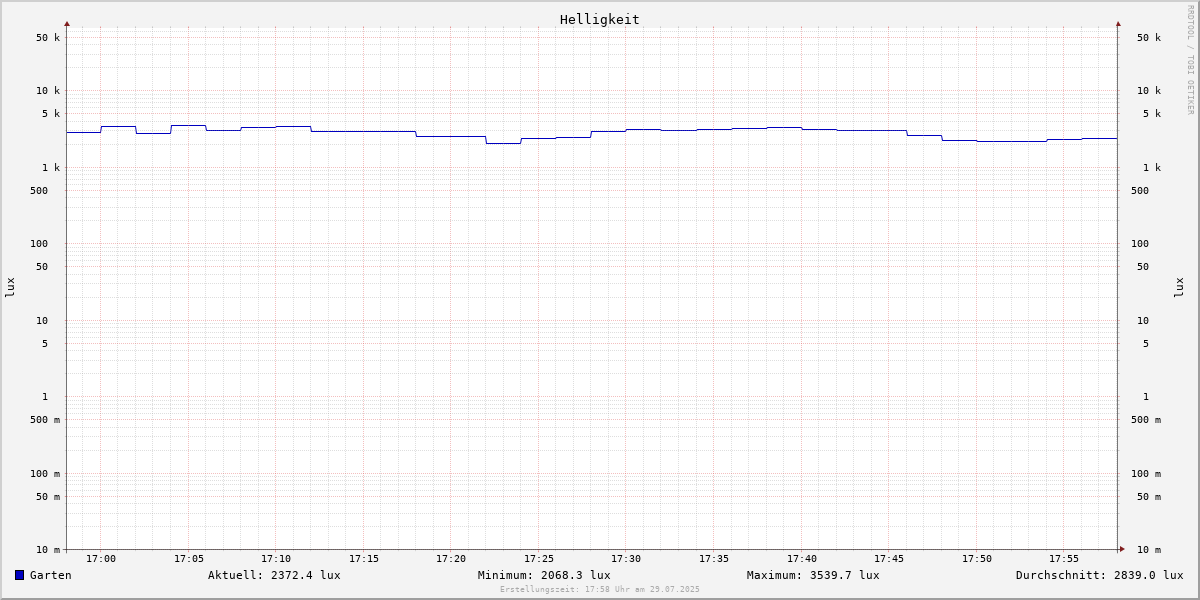1200x600 pixels.
Task: Click the 17:20 time axis label
Action: (x=451, y=559)
